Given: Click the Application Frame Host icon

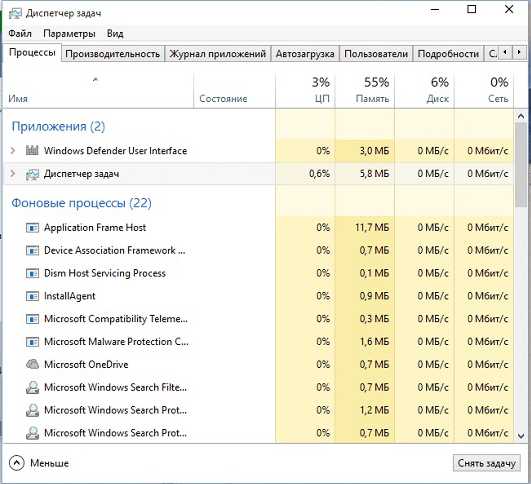Looking at the screenshot, I should [32, 228].
